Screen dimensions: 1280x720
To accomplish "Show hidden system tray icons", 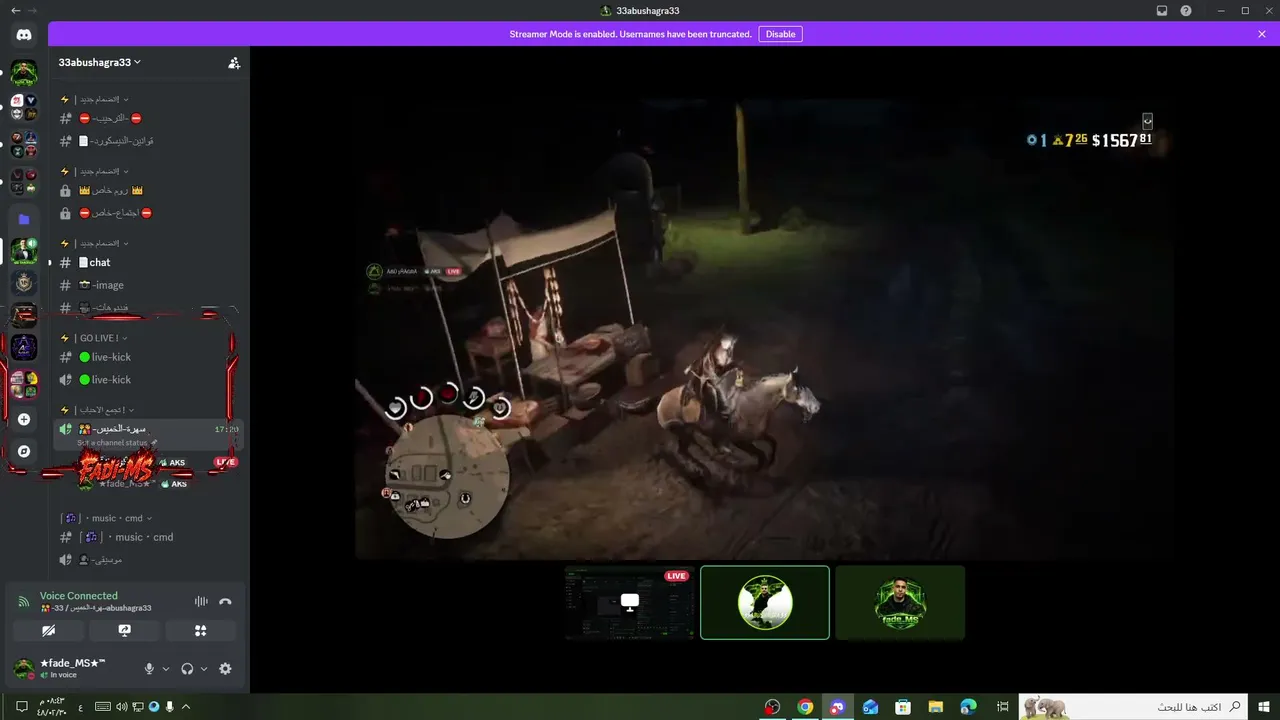I will click(x=186, y=707).
